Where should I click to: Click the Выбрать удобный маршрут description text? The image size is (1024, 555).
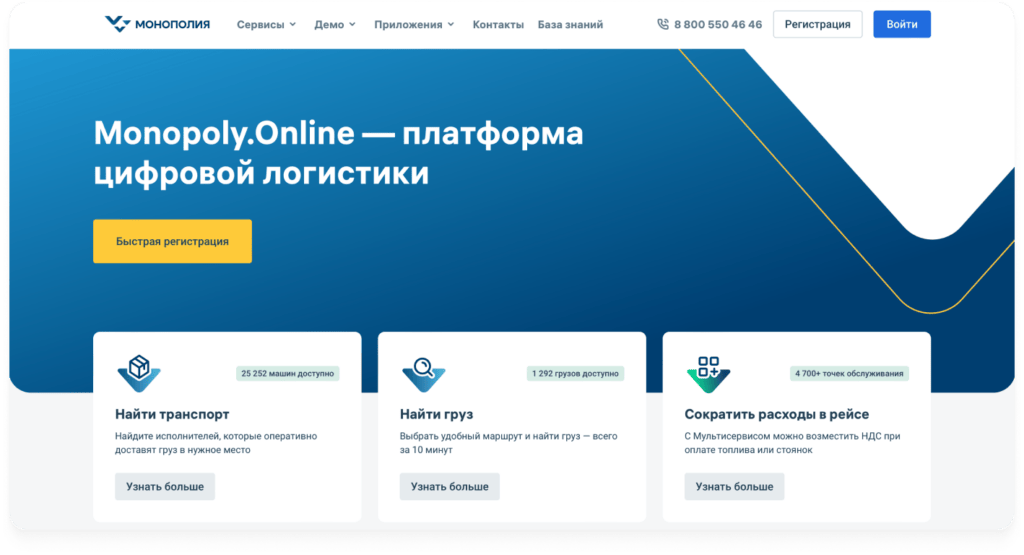click(509, 443)
